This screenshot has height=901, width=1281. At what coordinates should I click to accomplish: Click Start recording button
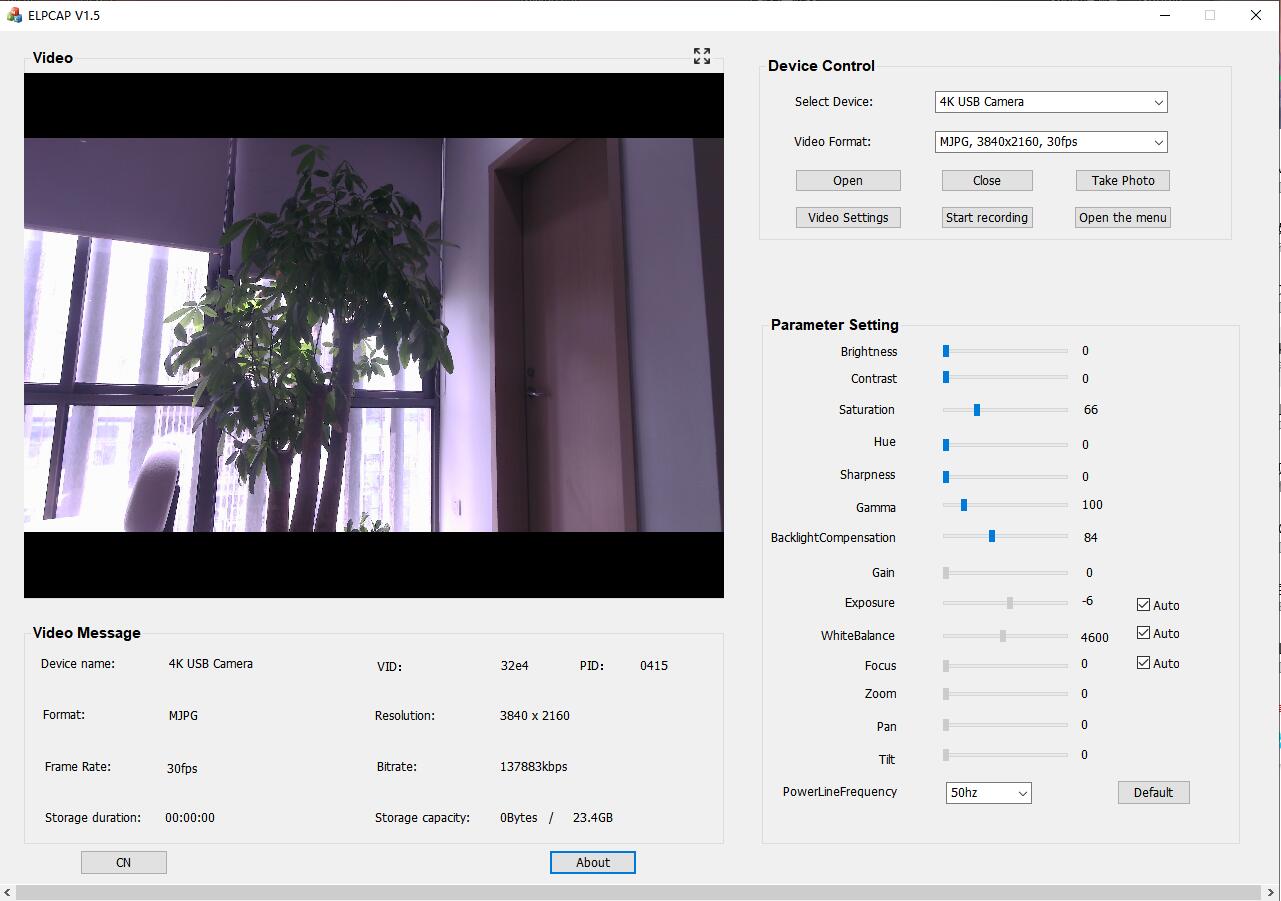(987, 218)
